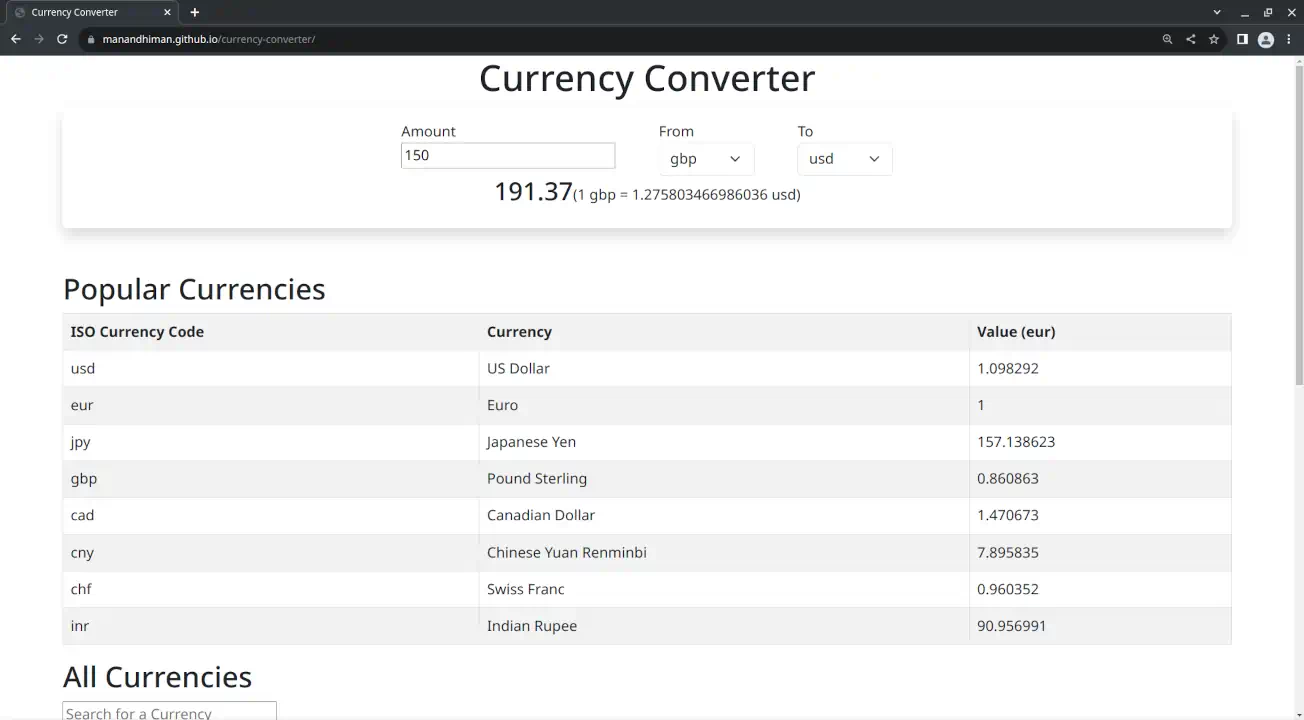
Task: Edit the Amount input field
Action: pos(508,155)
